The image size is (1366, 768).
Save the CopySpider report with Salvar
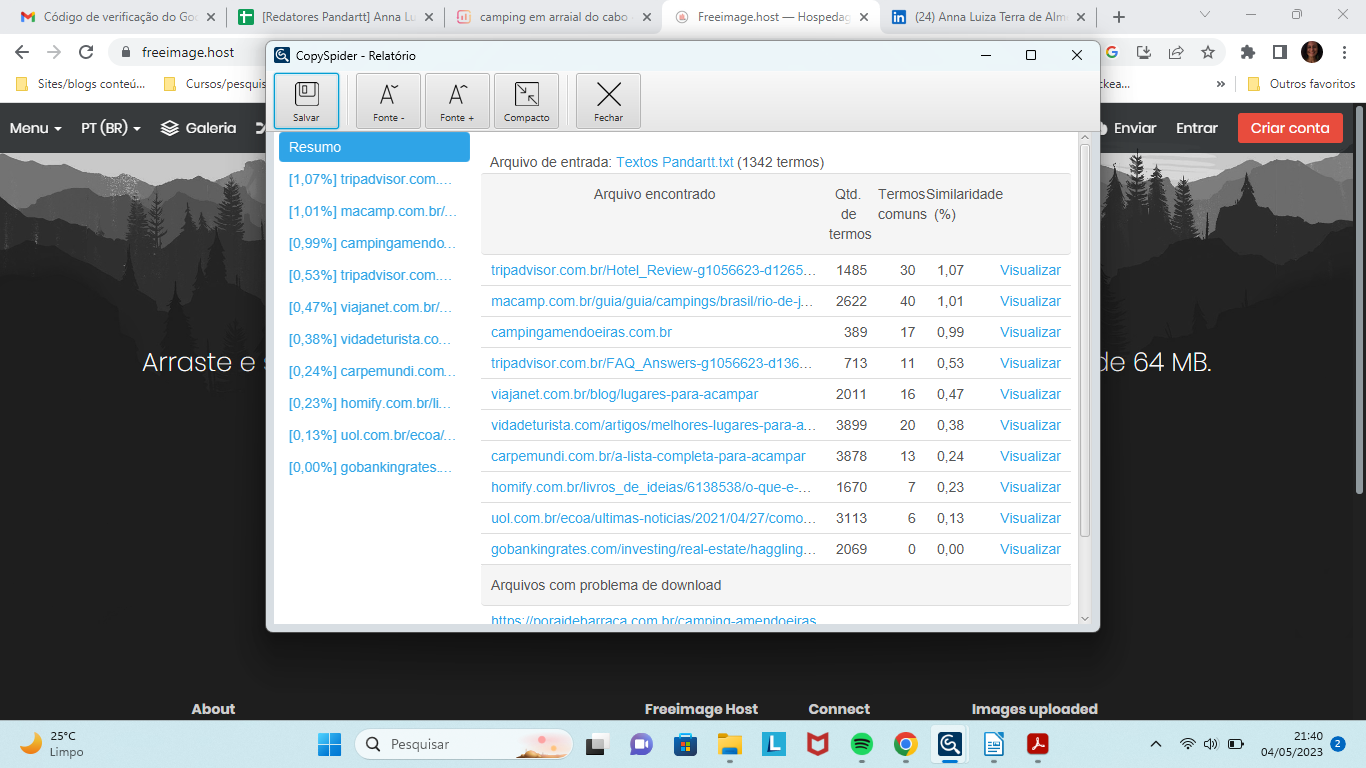(306, 101)
